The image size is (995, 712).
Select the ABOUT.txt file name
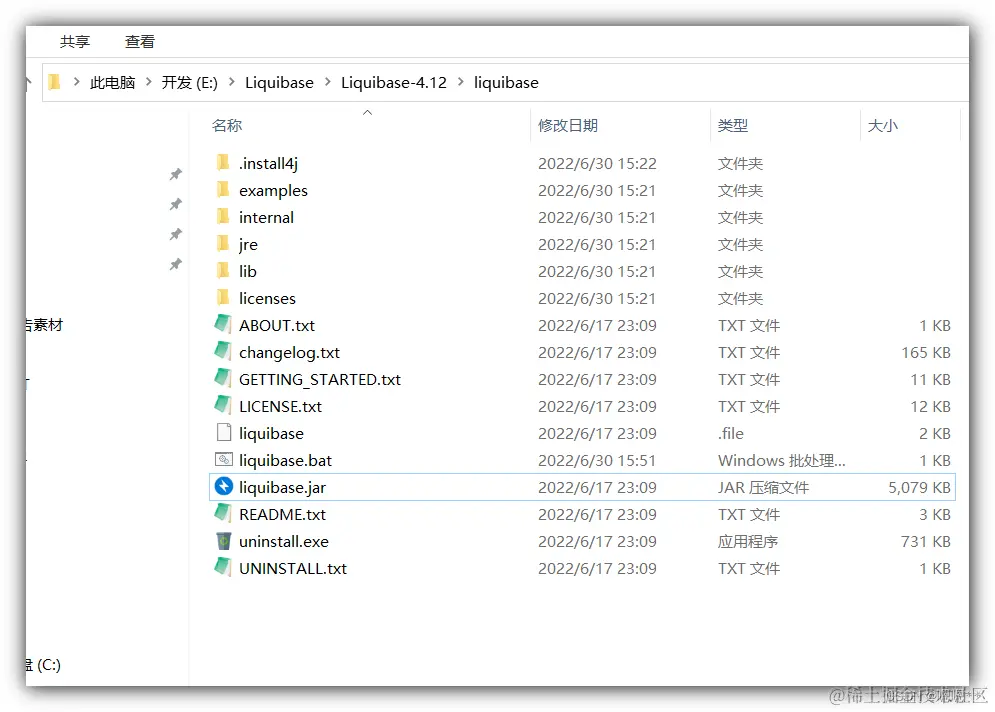click(x=277, y=326)
